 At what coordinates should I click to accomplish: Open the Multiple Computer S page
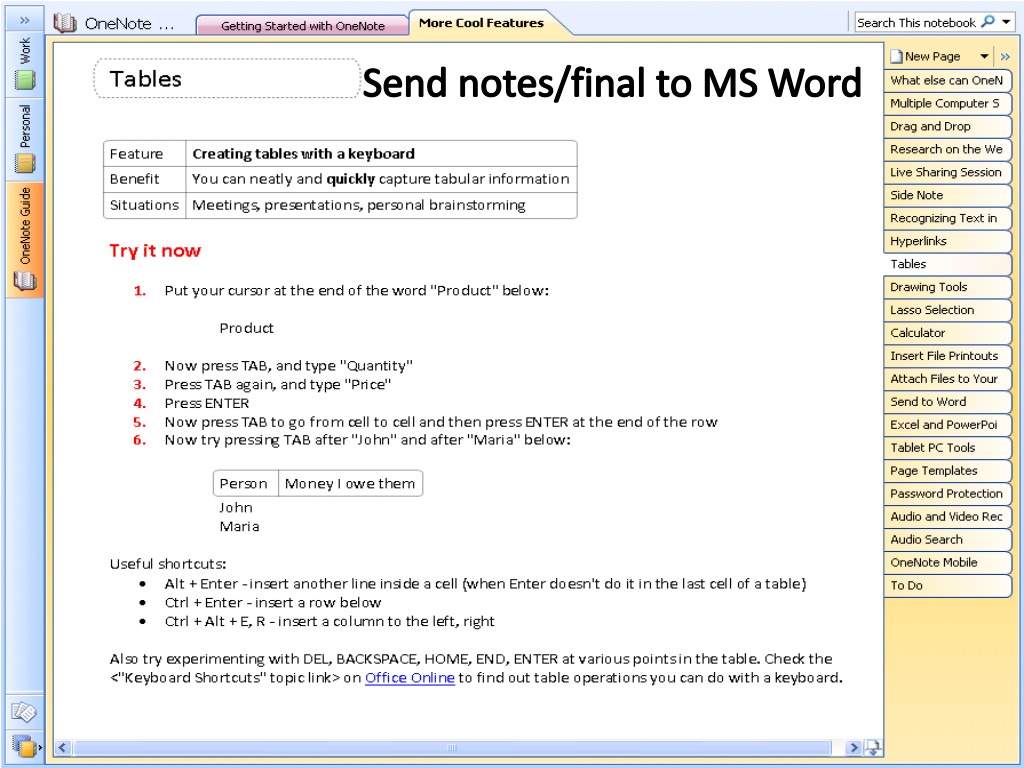[948, 103]
